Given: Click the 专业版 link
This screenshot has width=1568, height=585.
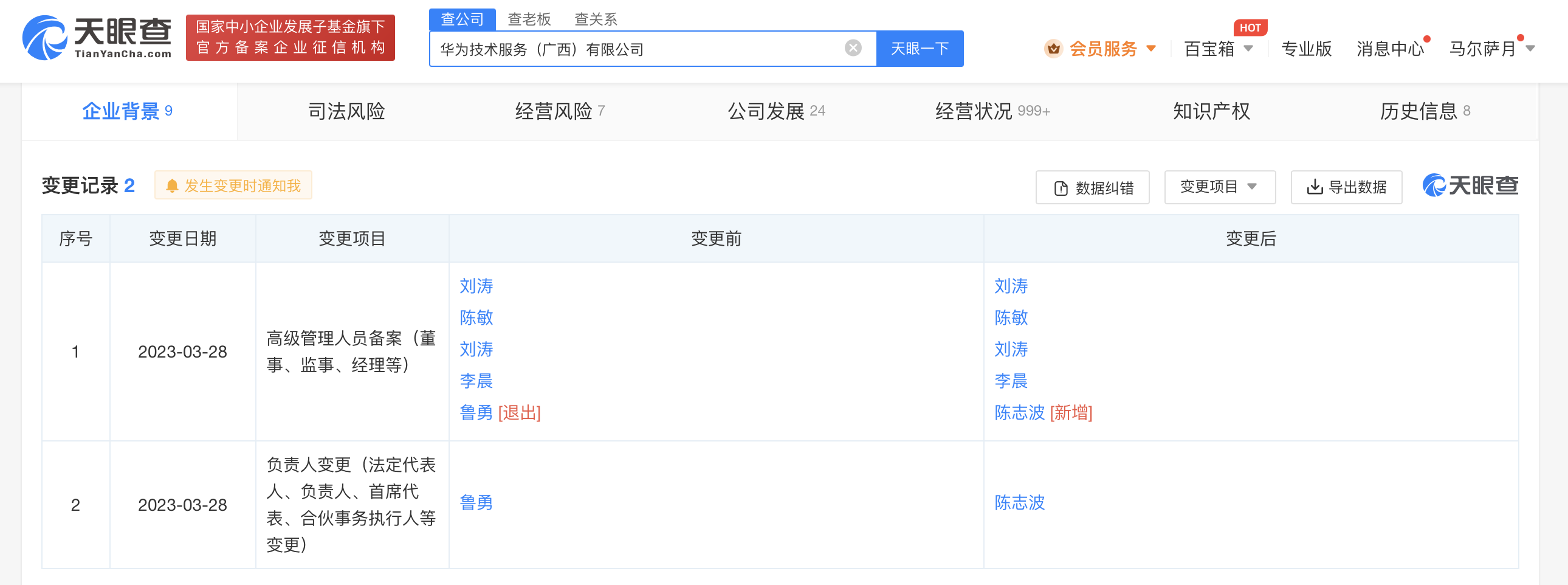Looking at the screenshot, I should point(1306,49).
